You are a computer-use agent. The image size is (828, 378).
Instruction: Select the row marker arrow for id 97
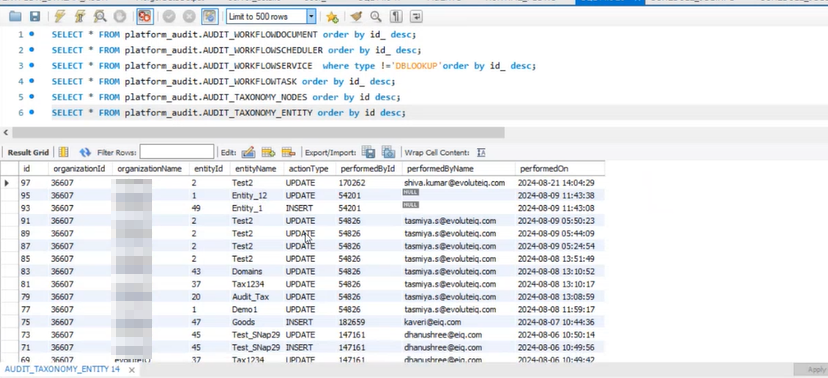pyautogui.click(x=7, y=183)
